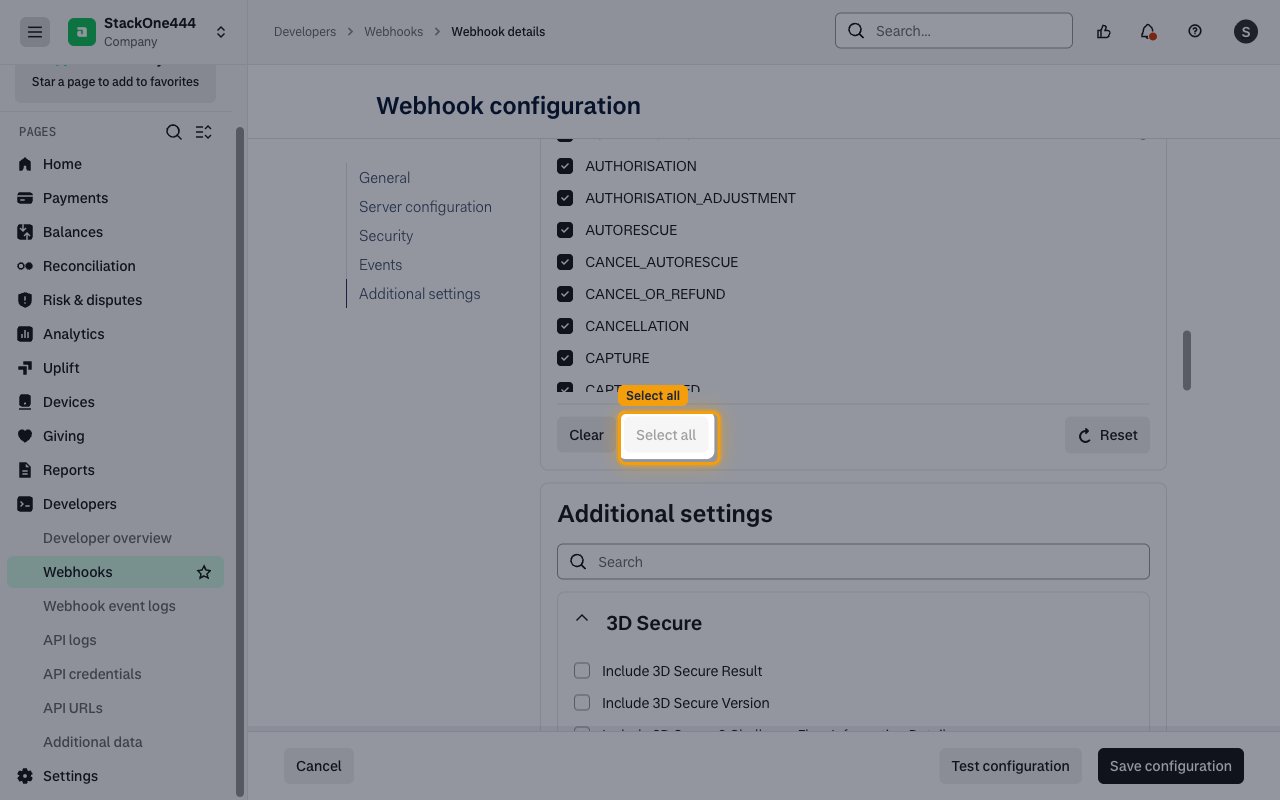
Task: Click the pages list filter icon
Action: click(204, 132)
